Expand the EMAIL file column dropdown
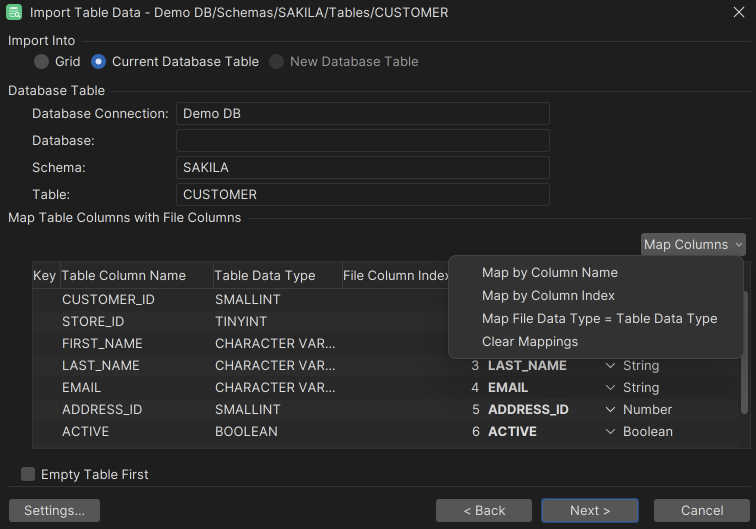Viewport: 756px width, 529px height. (x=610, y=388)
